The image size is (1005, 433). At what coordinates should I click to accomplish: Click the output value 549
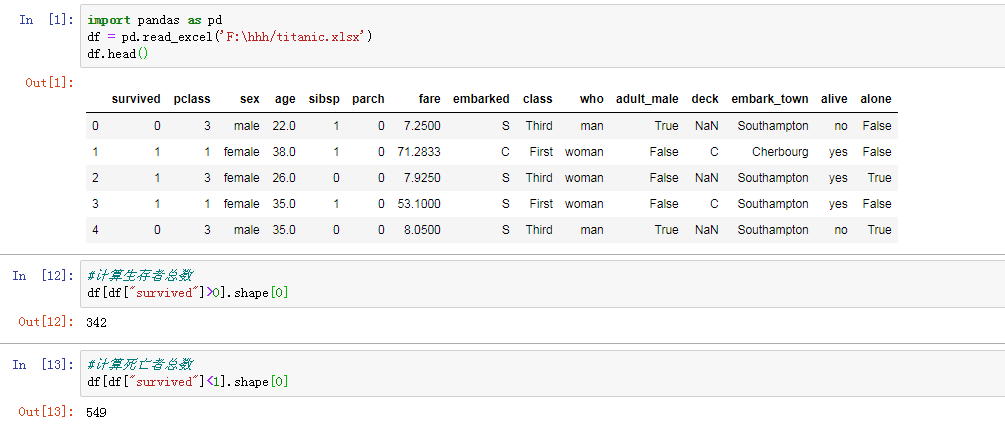[98, 412]
